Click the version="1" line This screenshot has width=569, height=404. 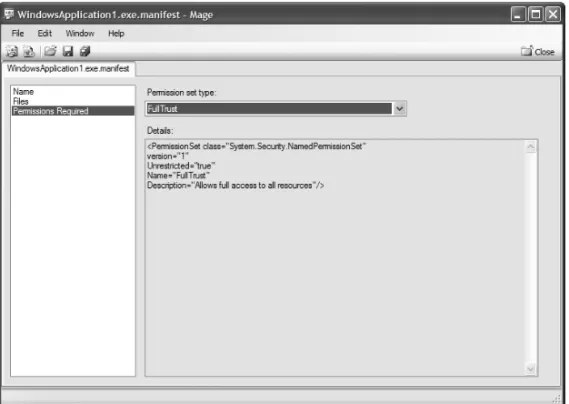[168, 156]
